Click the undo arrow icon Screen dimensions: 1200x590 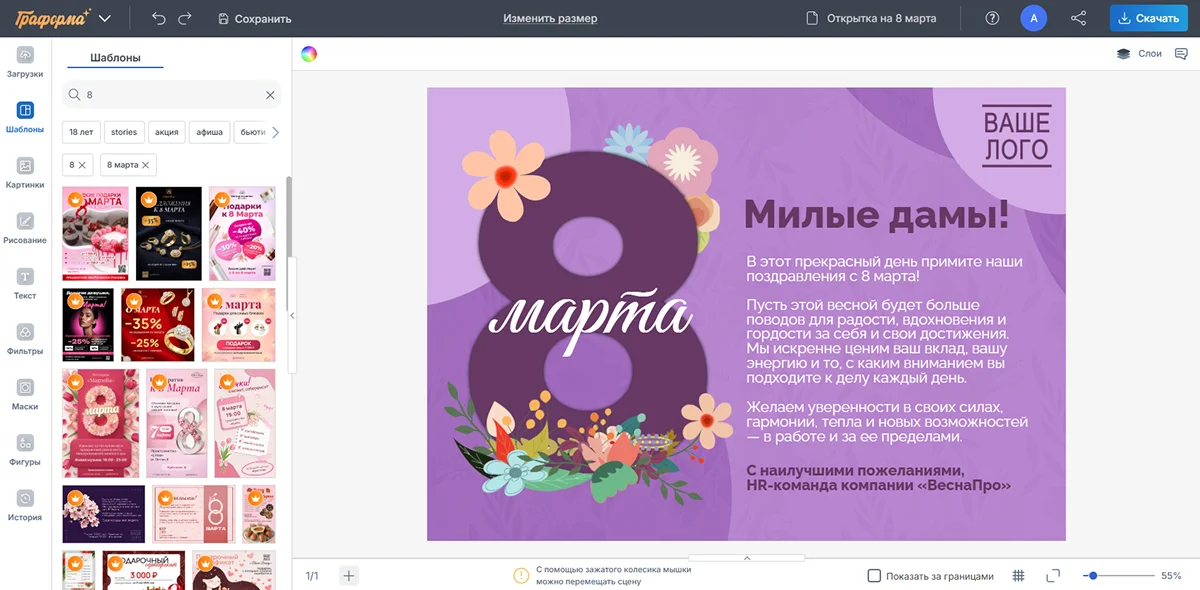click(159, 18)
